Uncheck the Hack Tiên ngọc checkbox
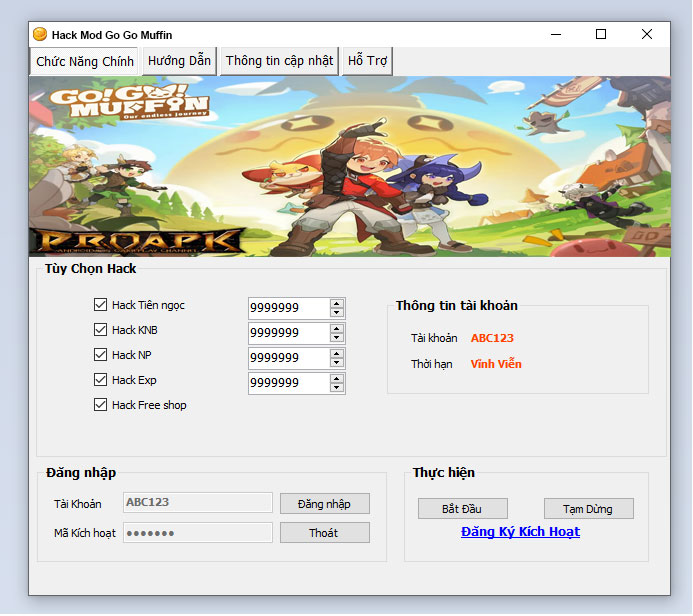 [100, 304]
